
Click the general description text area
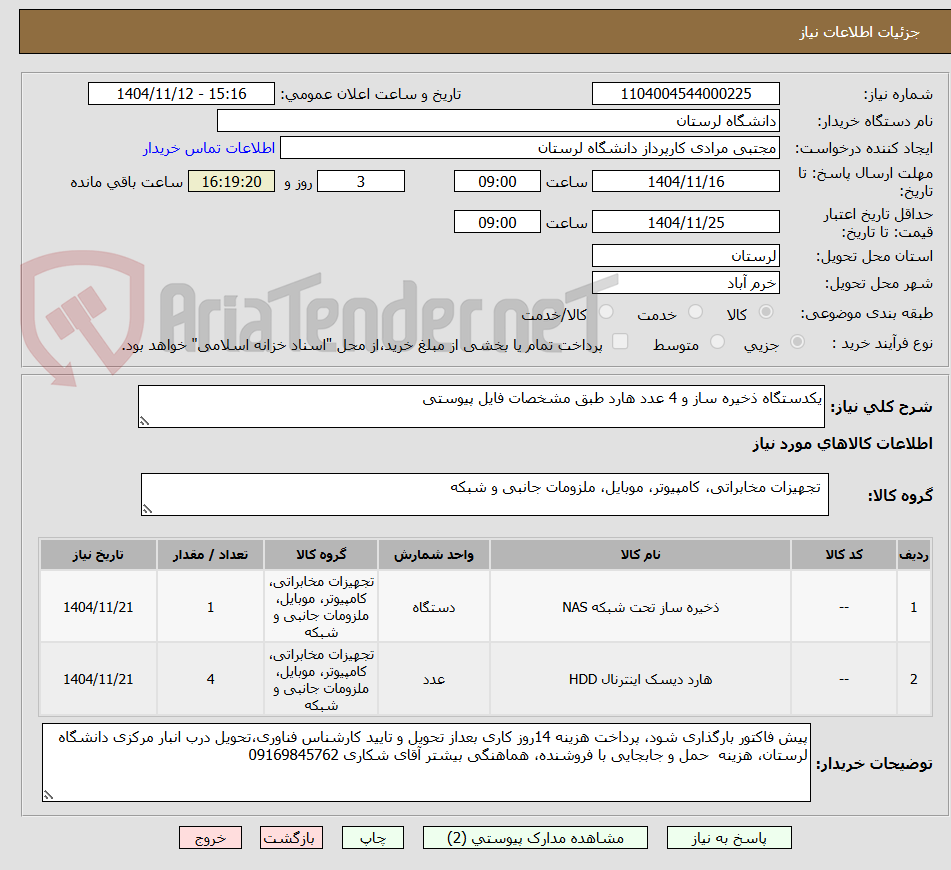point(481,406)
